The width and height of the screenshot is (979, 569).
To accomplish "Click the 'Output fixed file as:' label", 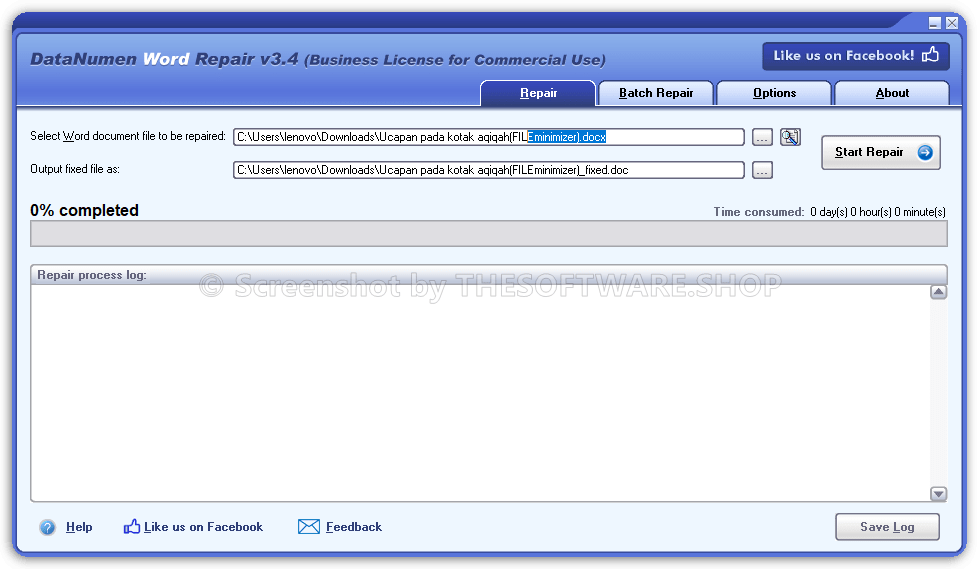I will (x=75, y=169).
